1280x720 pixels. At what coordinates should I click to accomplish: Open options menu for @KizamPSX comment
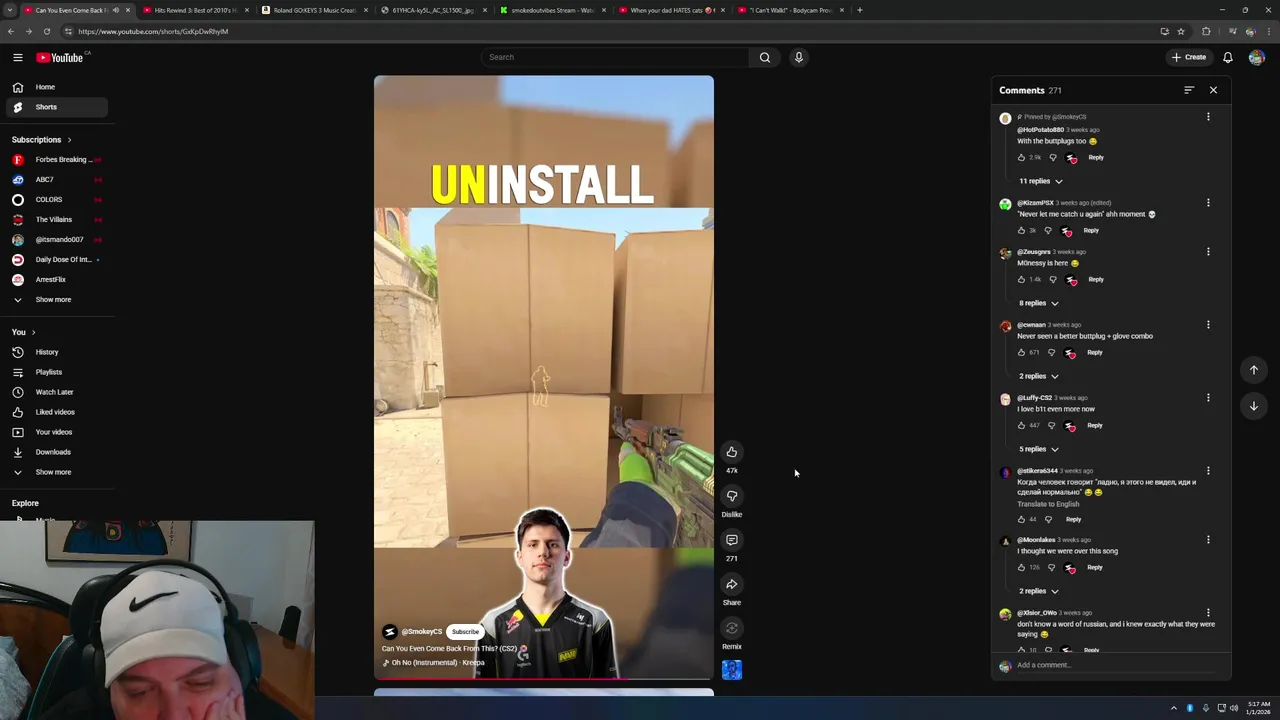(1208, 203)
